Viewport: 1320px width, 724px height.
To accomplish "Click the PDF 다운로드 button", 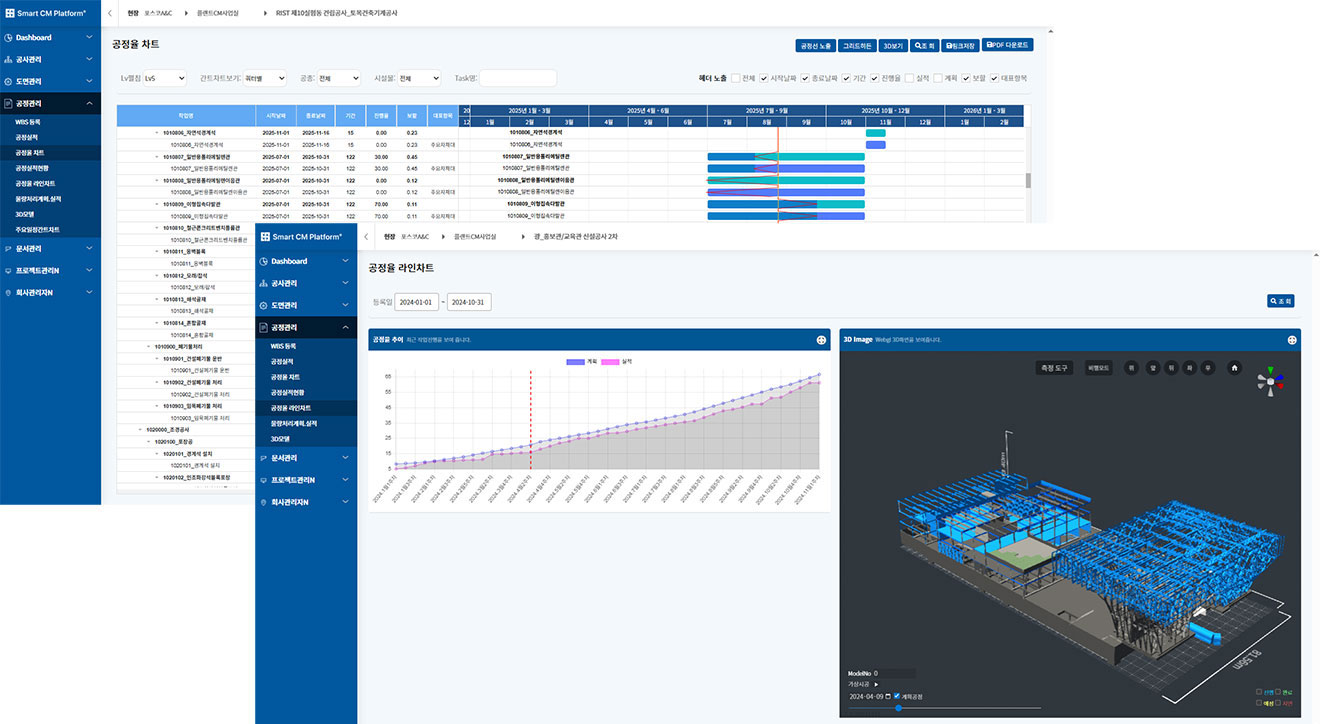I will (x=1007, y=45).
